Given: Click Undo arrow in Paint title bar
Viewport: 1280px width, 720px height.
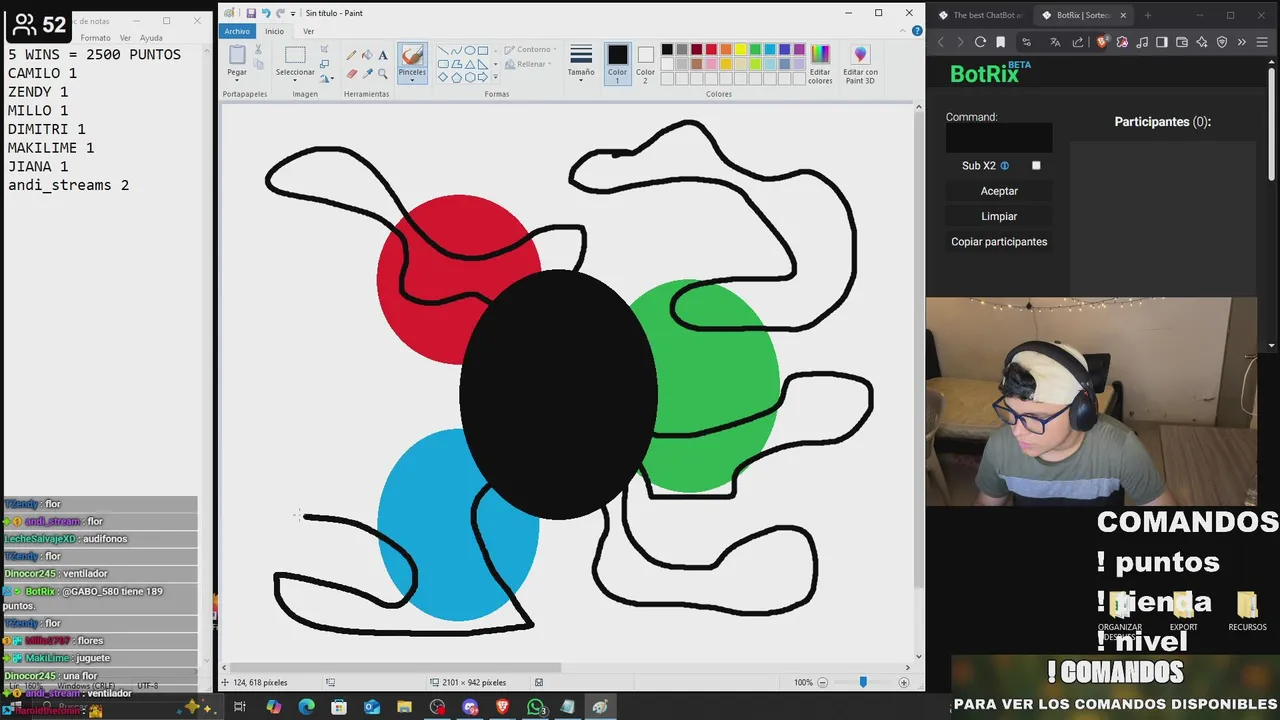Looking at the screenshot, I should [266, 13].
